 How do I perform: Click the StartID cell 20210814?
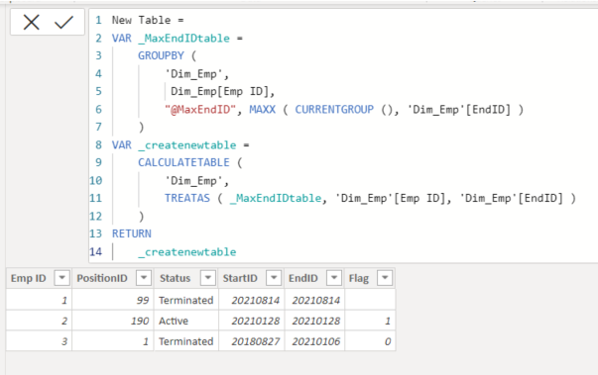(252, 300)
